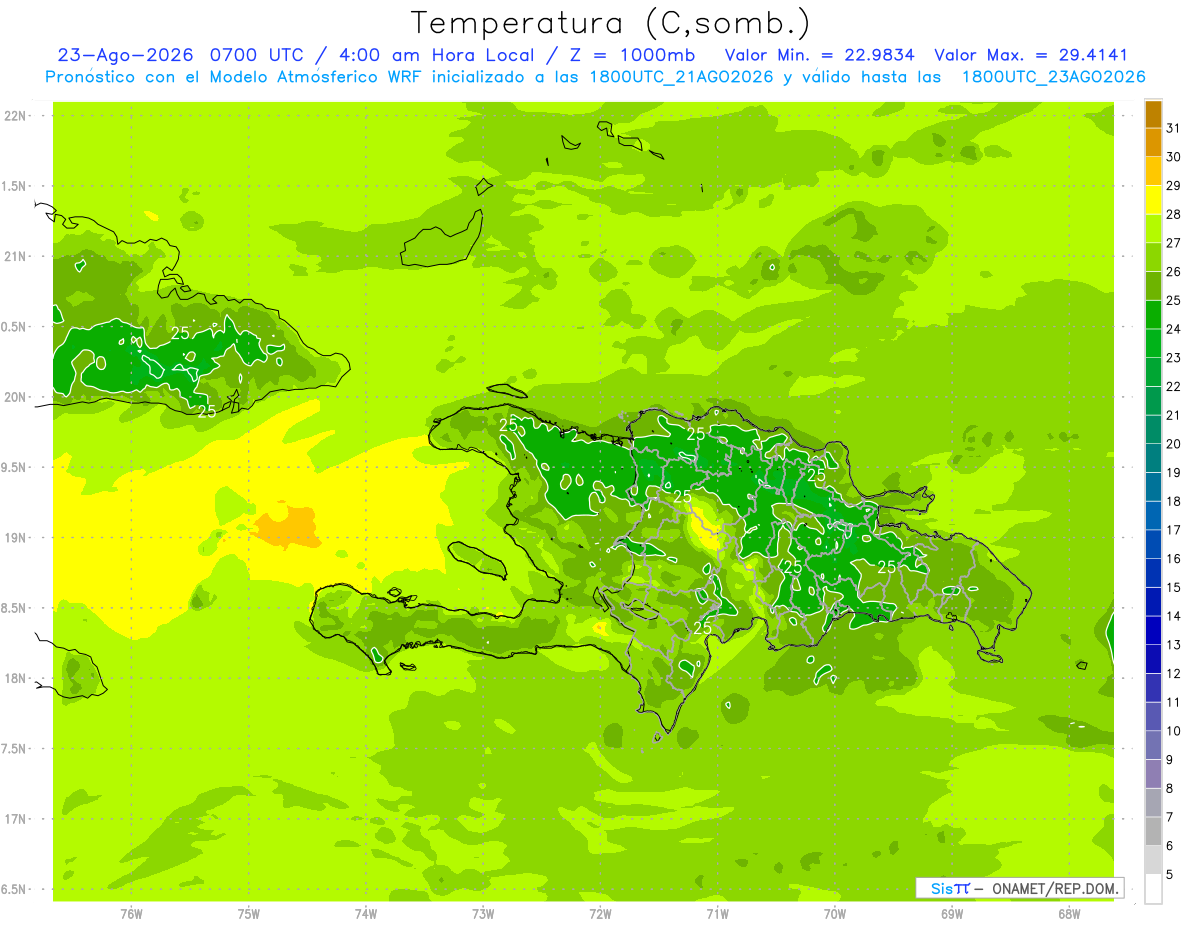Pick the blue legend swatch between 16 and 17
Viewport: 1200px width, 927px height.
(1153, 544)
